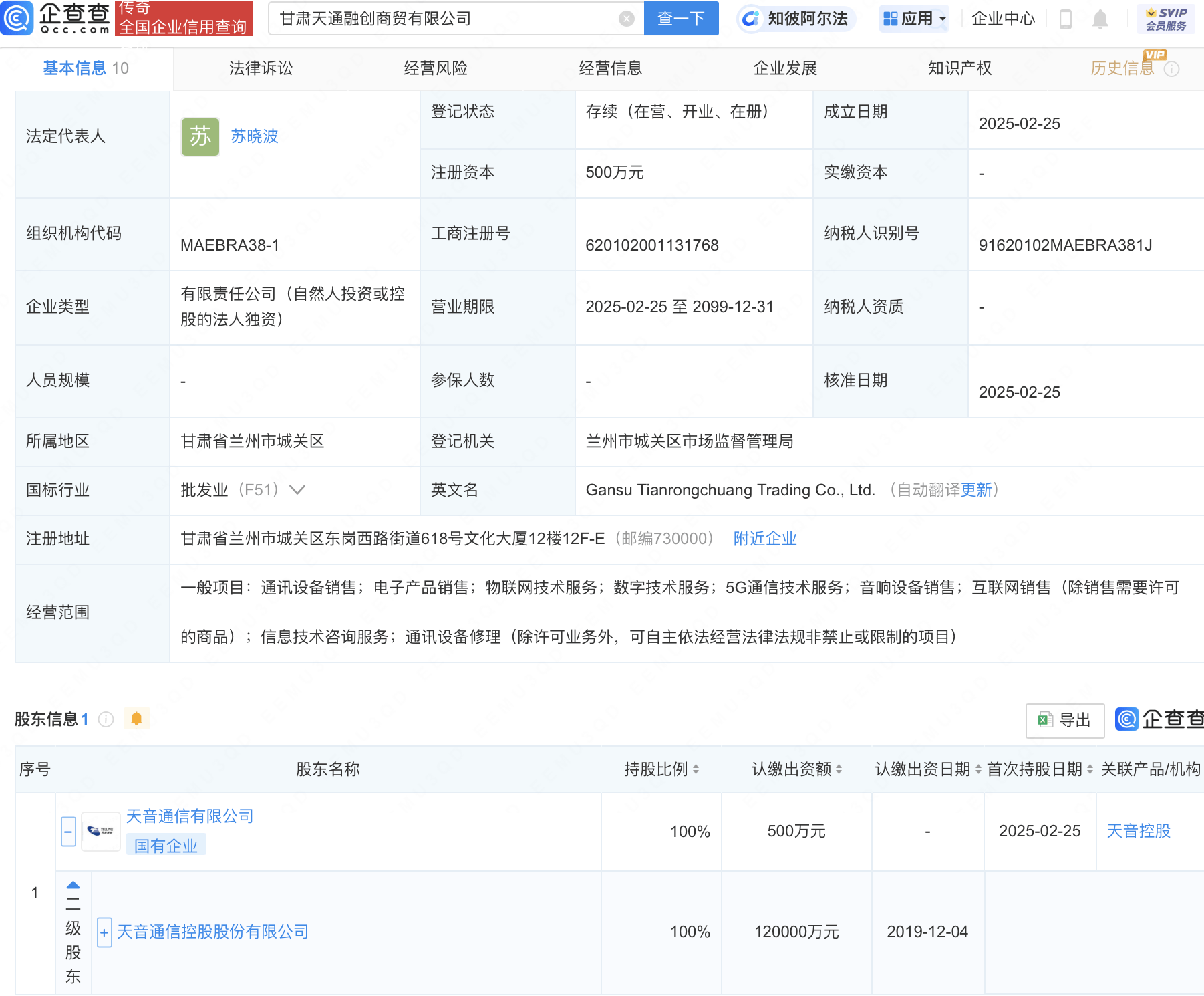
Task: Switch to 经营风险 tab
Action: [436, 68]
